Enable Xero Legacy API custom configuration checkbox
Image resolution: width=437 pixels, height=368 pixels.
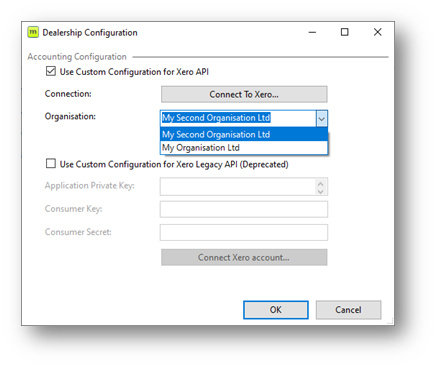point(51,163)
